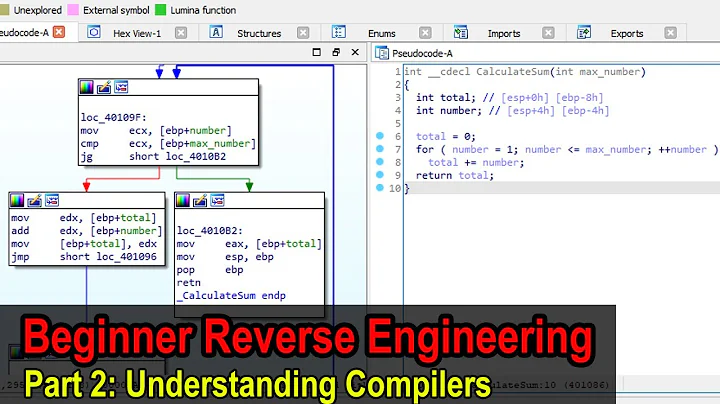Click 'return total;' statement
The image size is (720, 404).
[455, 175]
